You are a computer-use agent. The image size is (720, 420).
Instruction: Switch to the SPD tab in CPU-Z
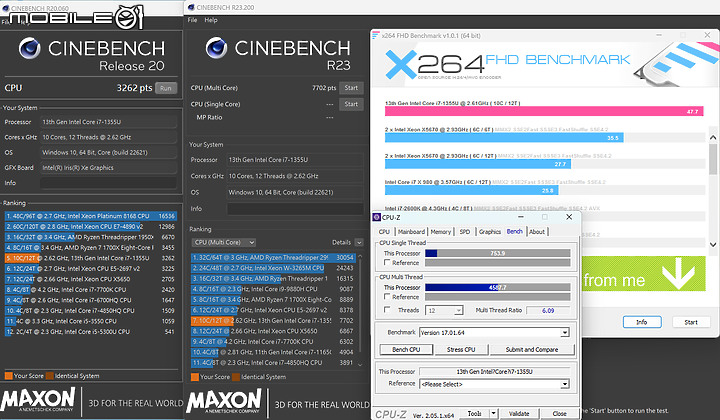pyautogui.click(x=465, y=232)
